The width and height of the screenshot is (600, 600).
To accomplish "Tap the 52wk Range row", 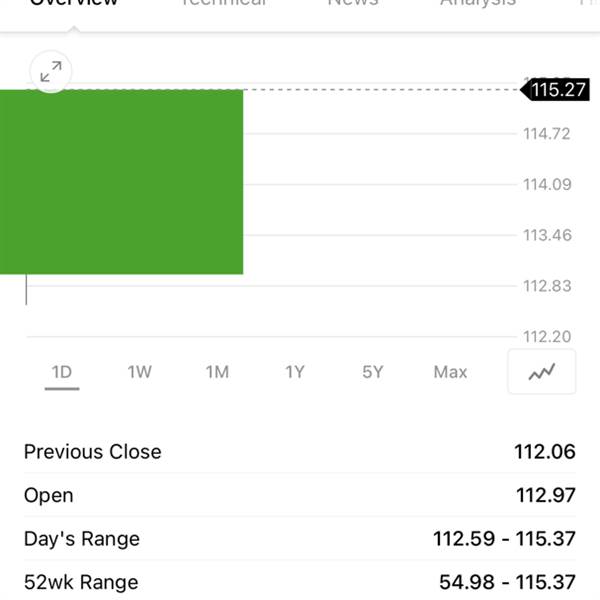I will pyautogui.click(x=300, y=582).
